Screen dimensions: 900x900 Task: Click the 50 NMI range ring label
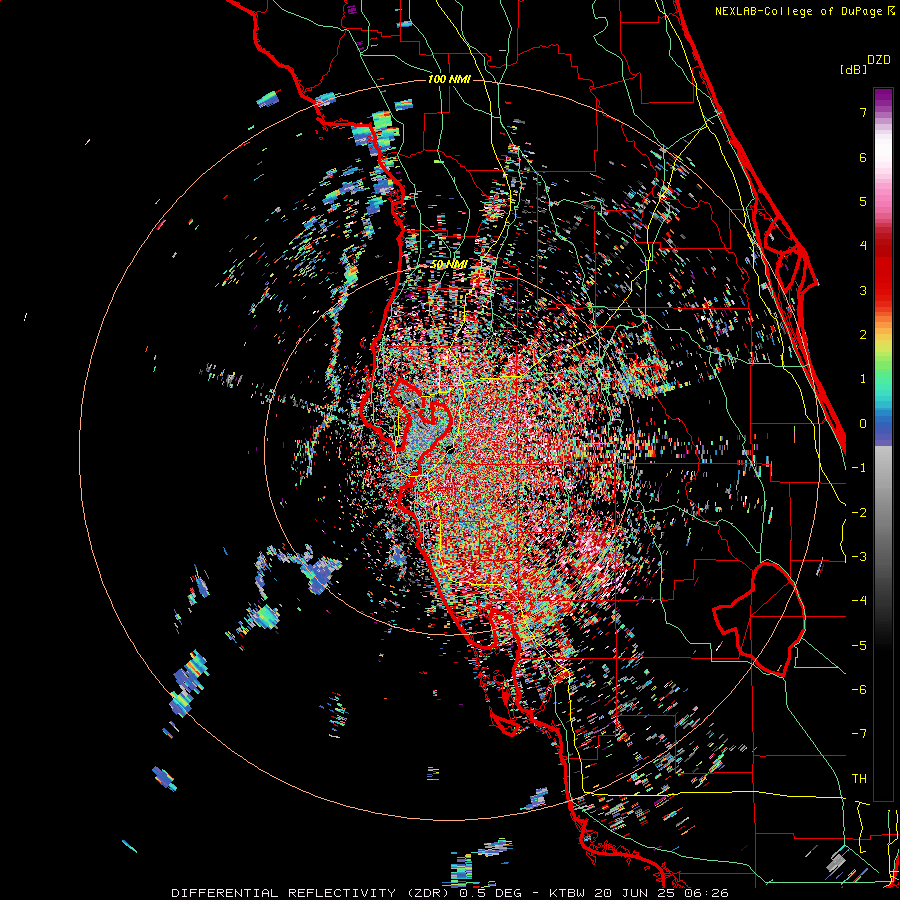[449, 265]
